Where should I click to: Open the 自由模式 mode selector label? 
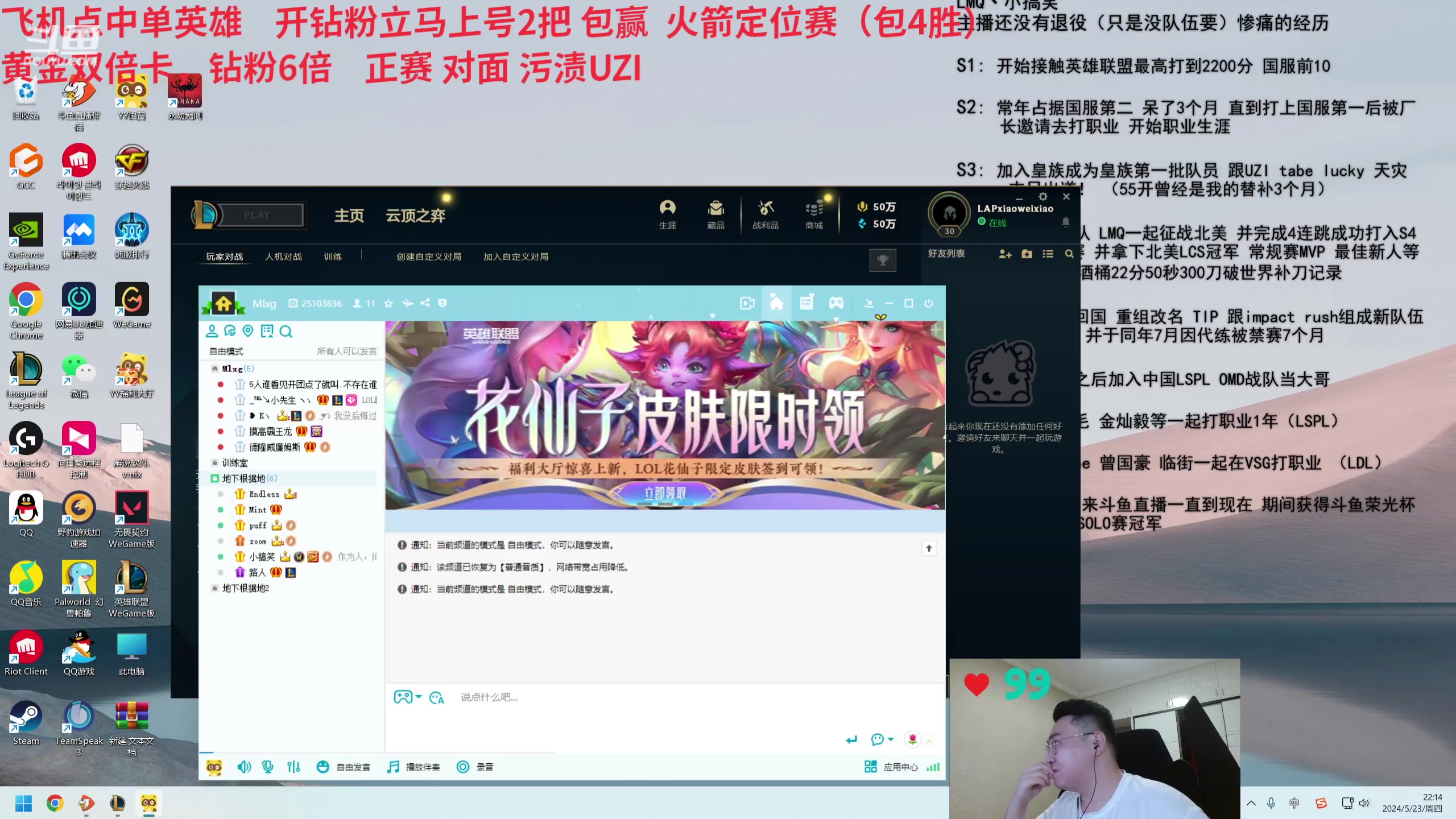226,351
